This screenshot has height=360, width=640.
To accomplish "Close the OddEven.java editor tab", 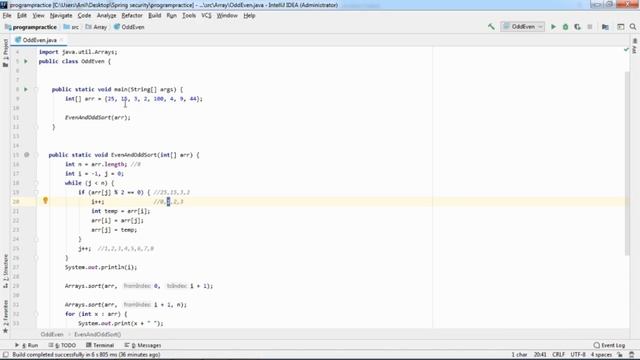I will pyautogui.click(x=62, y=40).
